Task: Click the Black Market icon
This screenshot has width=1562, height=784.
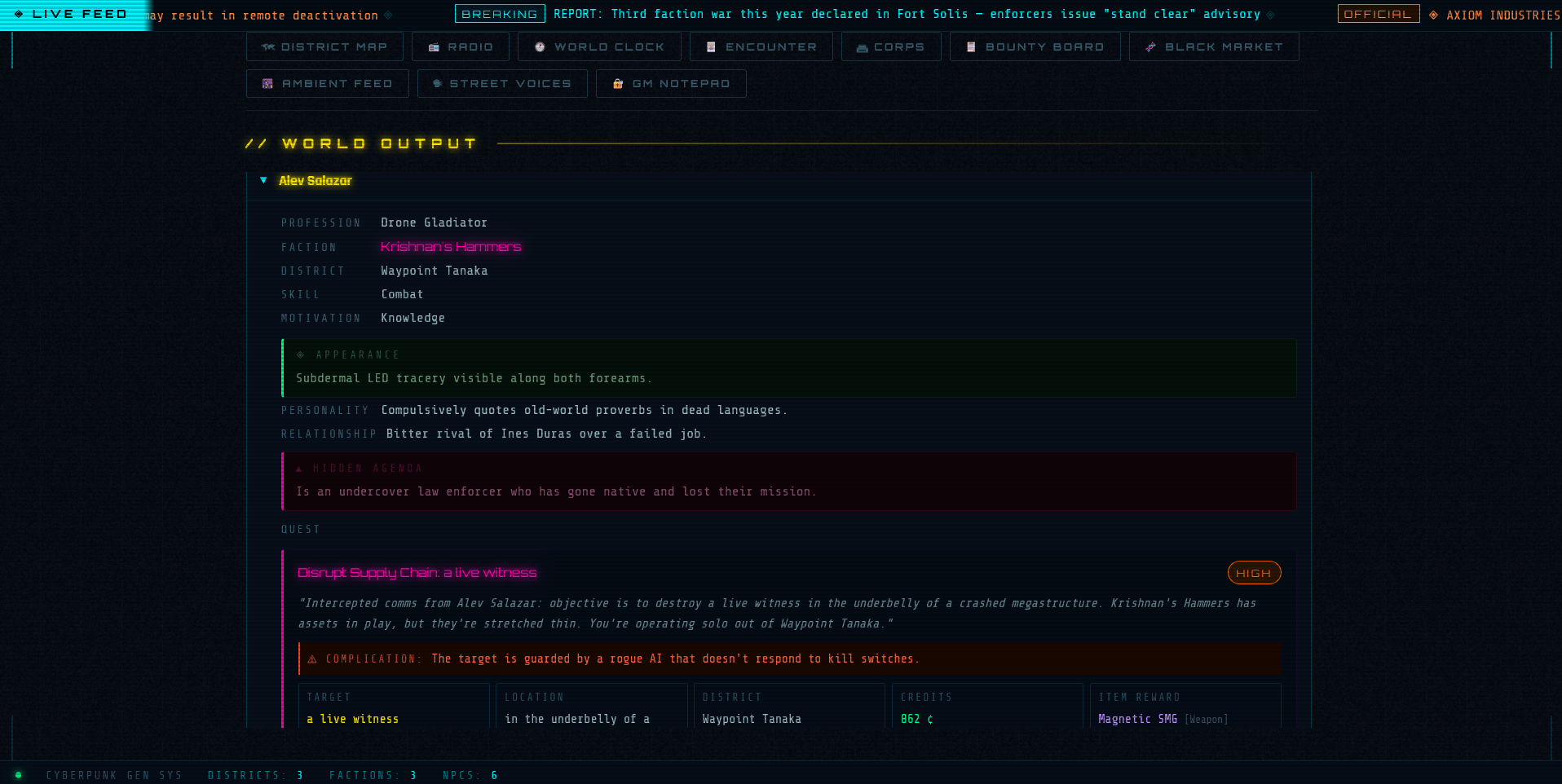Action: click(1150, 47)
